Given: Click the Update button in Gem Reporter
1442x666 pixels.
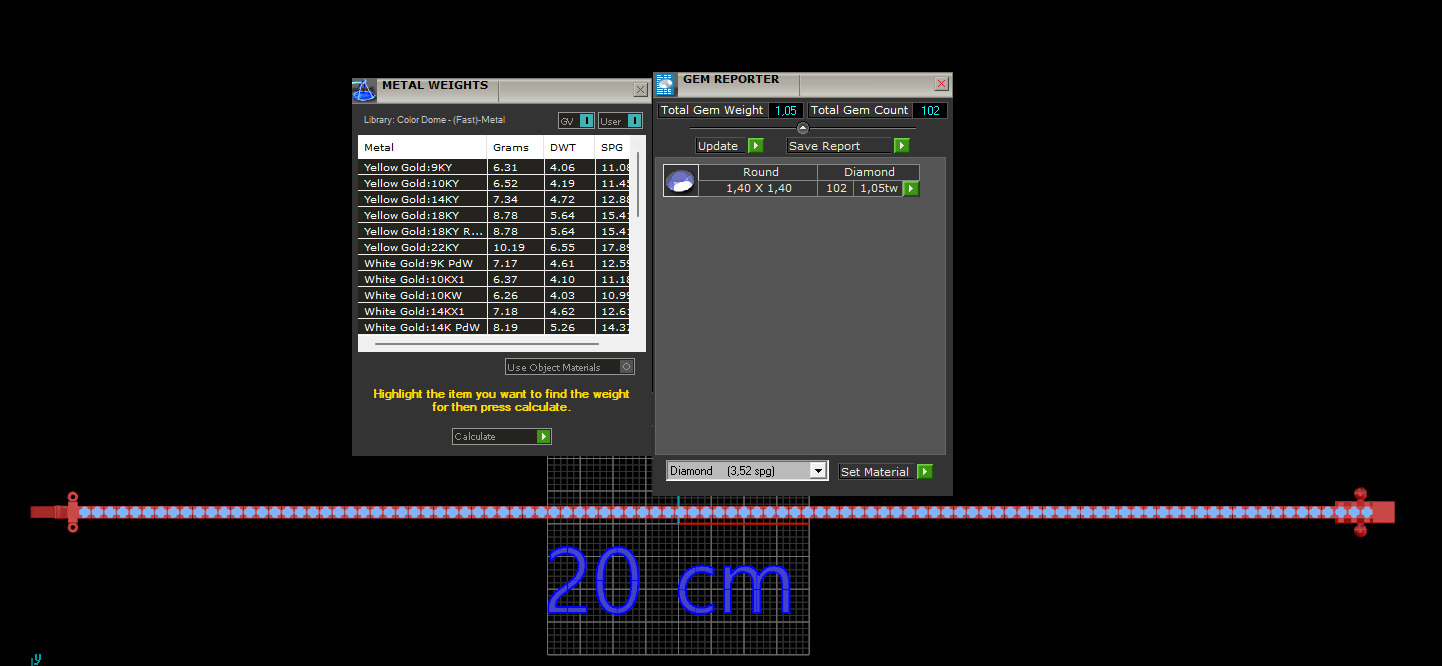Looking at the screenshot, I should point(730,146).
